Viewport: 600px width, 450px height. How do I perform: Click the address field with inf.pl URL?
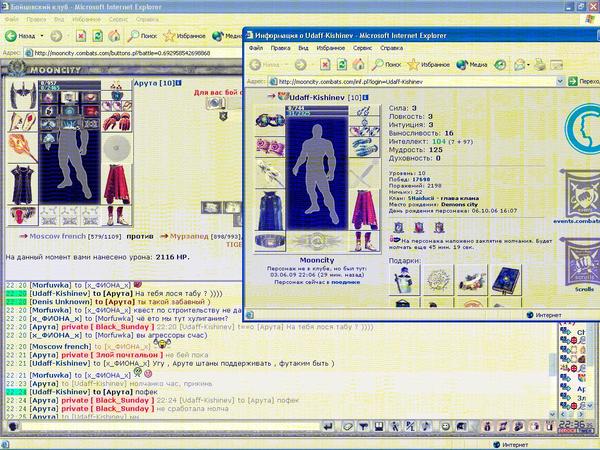(x=412, y=82)
